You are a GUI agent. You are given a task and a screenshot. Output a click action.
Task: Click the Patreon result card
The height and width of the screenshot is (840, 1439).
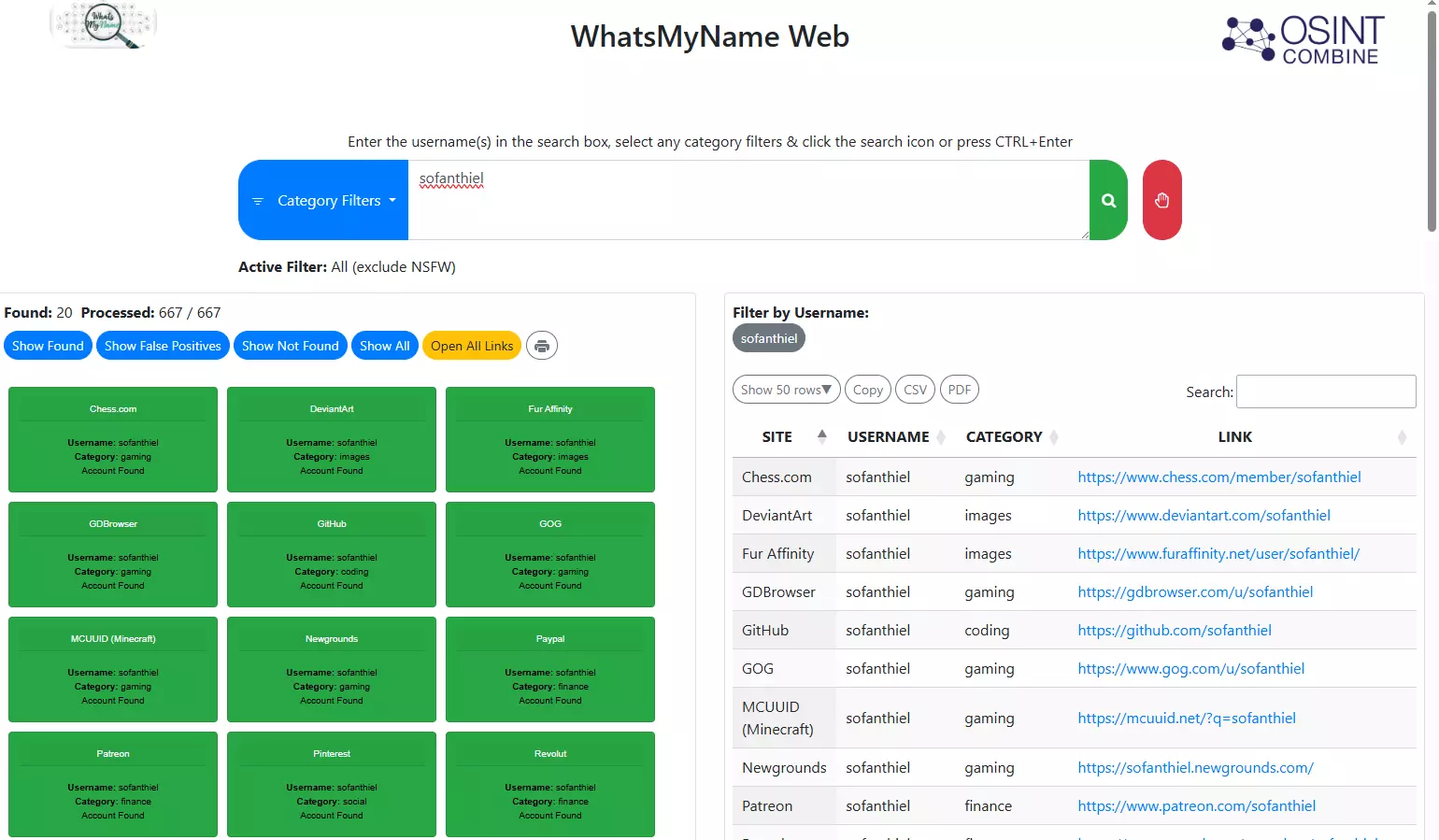pyautogui.click(x=113, y=784)
